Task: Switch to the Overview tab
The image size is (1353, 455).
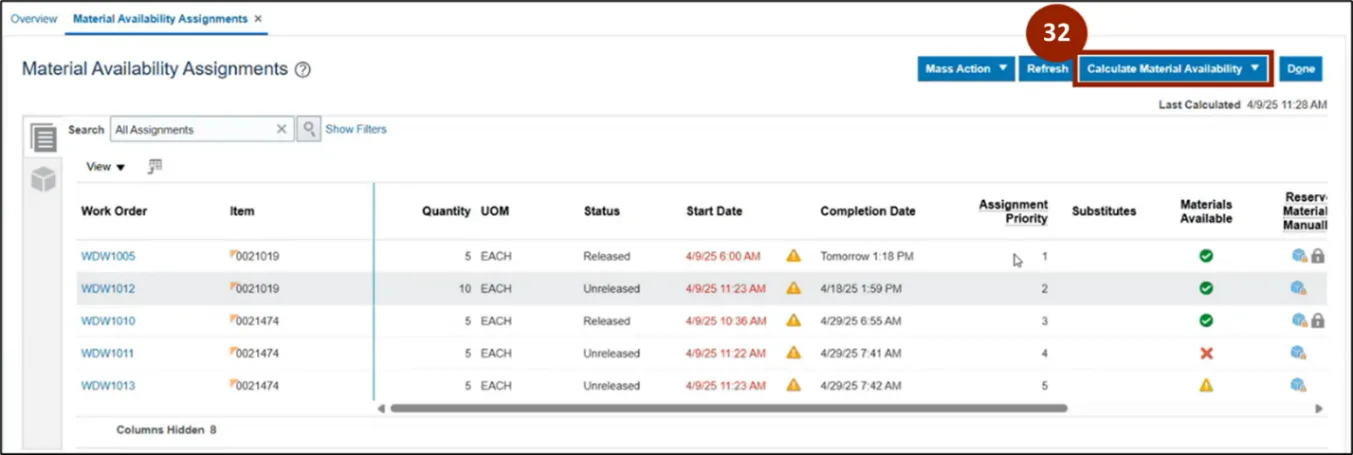Action: tap(33, 19)
